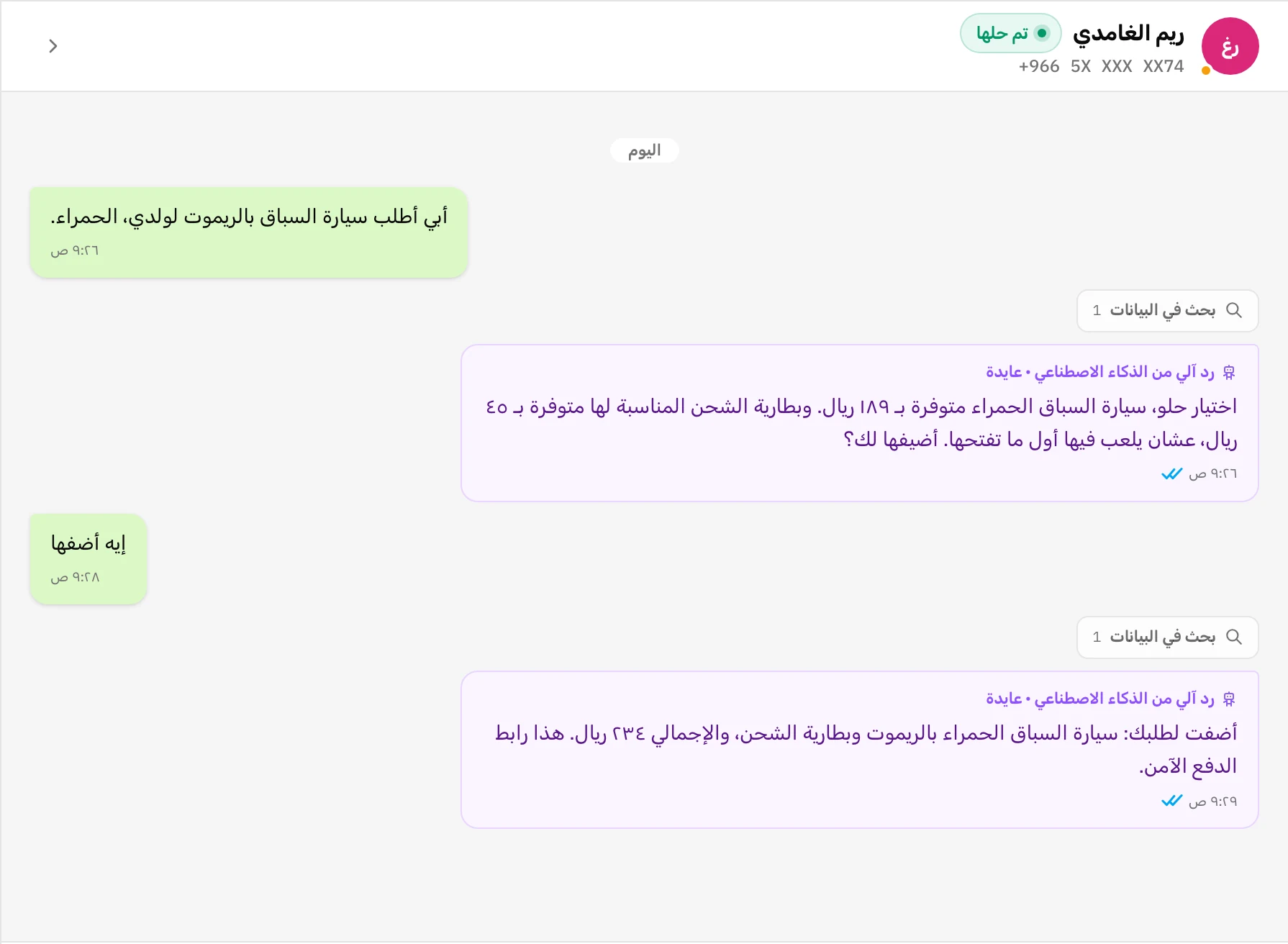
Task: Click the chevron arrow in the header
Action: pyautogui.click(x=53, y=46)
